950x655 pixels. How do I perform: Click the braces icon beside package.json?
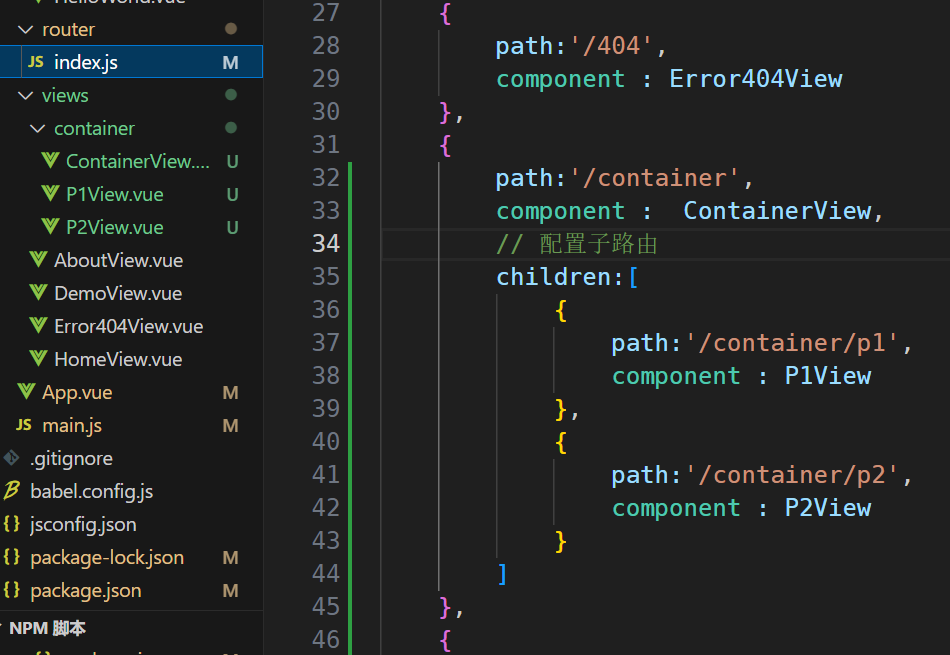coord(12,590)
